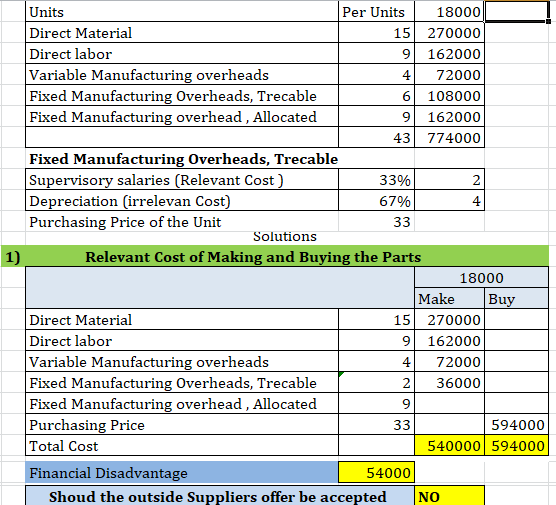Select the 594000 Purchasing Price Buy cell
Viewport: 556px width, 505px height.
point(516,424)
